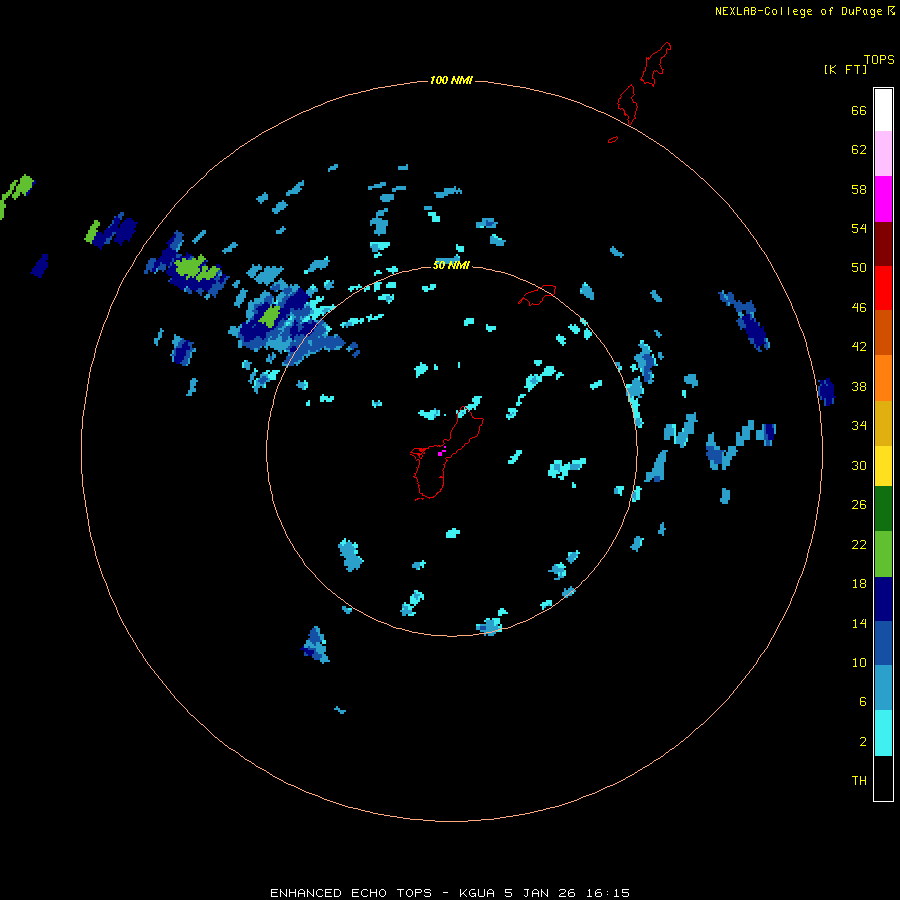Click the magenta radar site marker on Guam

(441, 452)
